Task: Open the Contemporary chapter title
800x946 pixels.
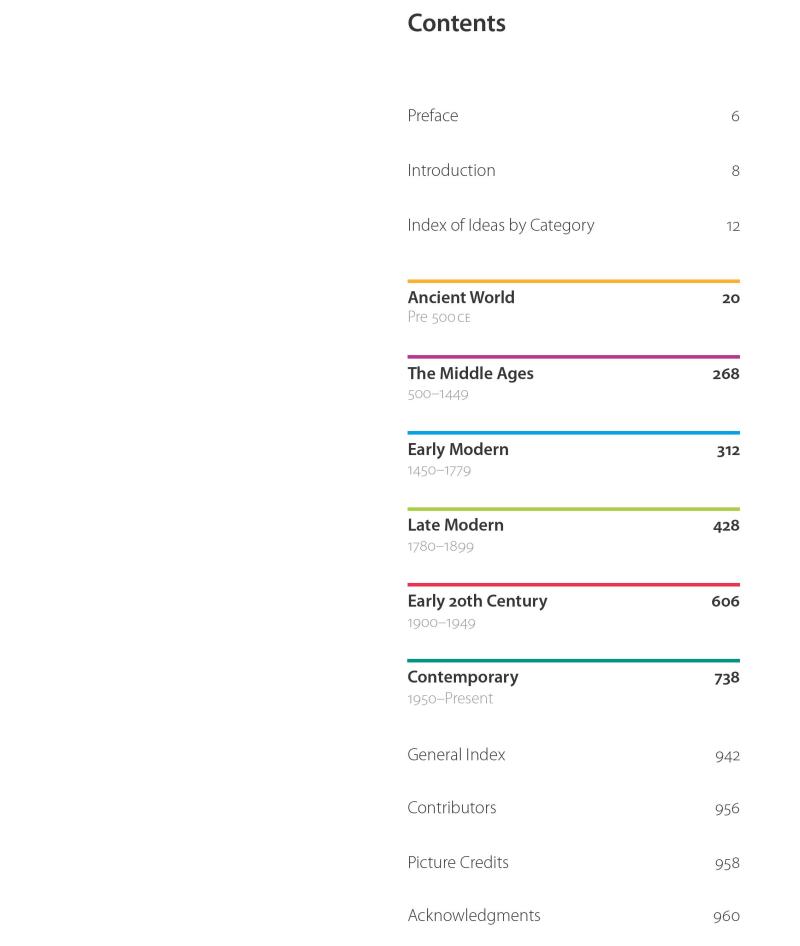Action: point(462,678)
